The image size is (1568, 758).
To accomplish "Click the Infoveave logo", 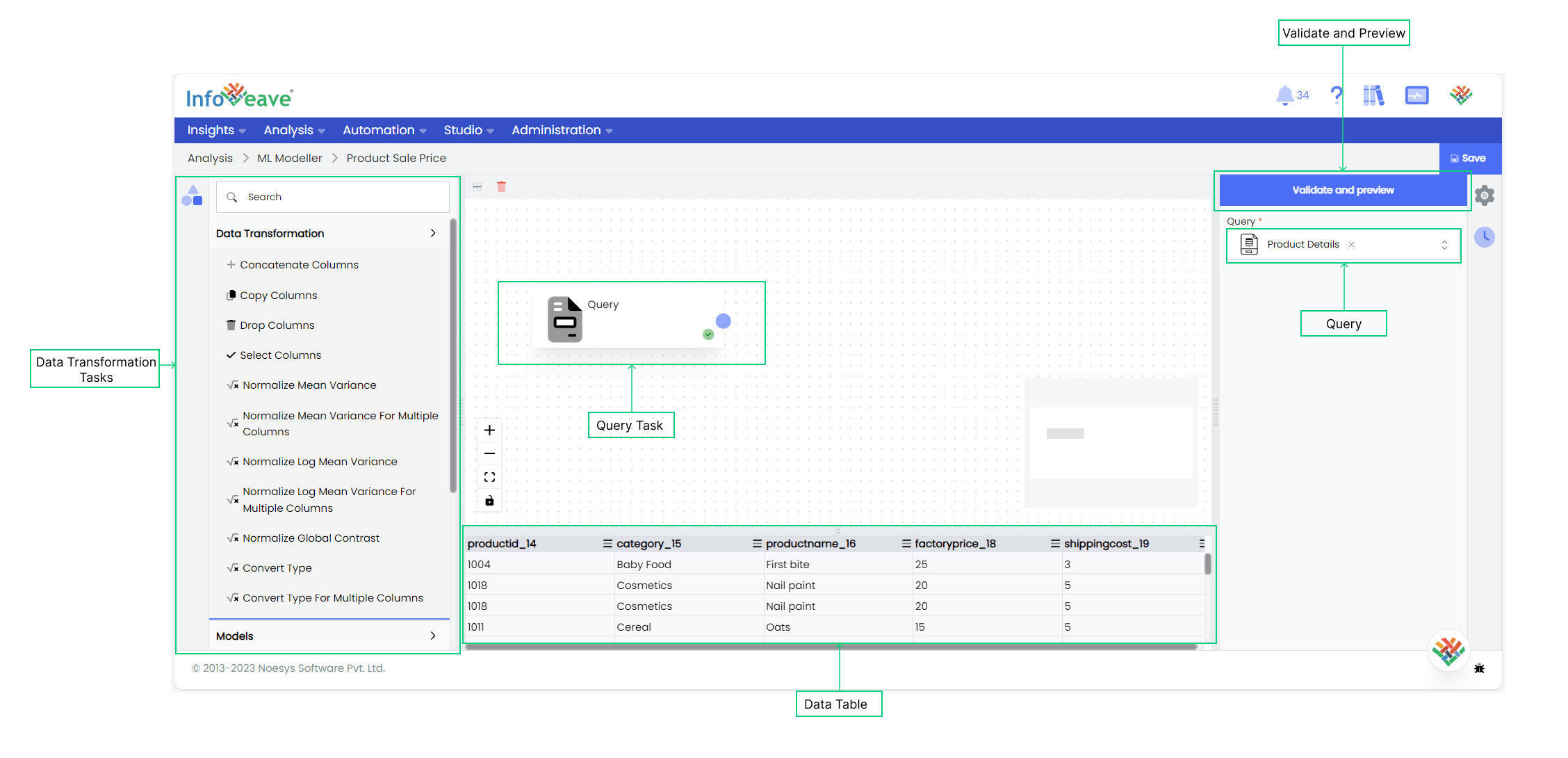I will (240, 97).
